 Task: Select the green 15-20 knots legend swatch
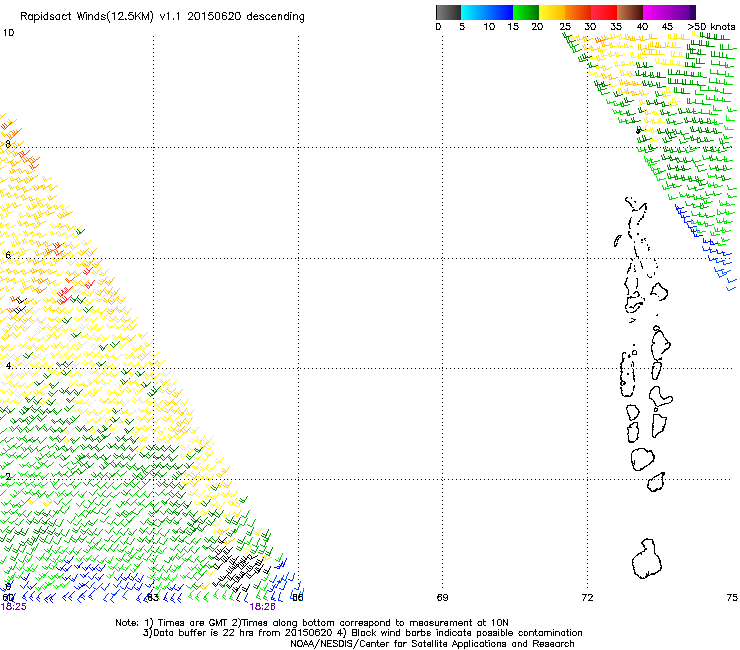526,12
